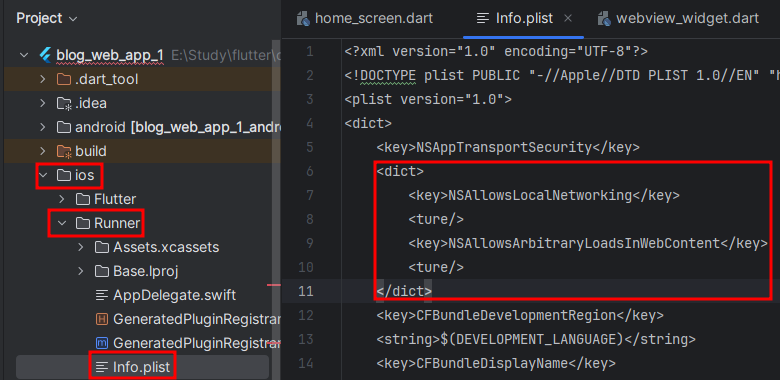The width and height of the screenshot is (780, 380).
Task: Click the AppDelegate.swift file icon
Action: pyautogui.click(x=101, y=295)
